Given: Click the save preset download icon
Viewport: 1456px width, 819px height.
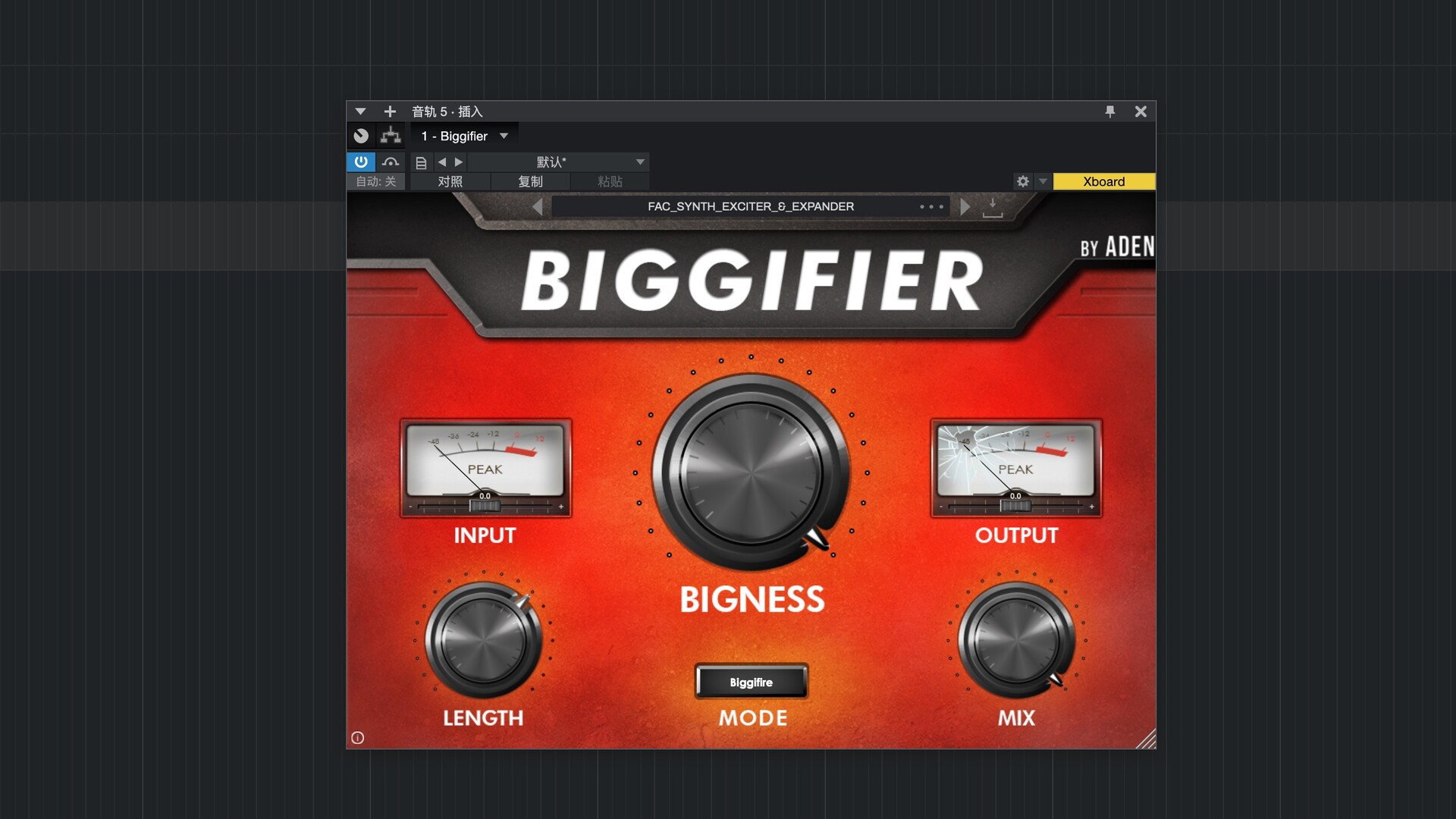Looking at the screenshot, I should pyautogui.click(x=992, y=207).
